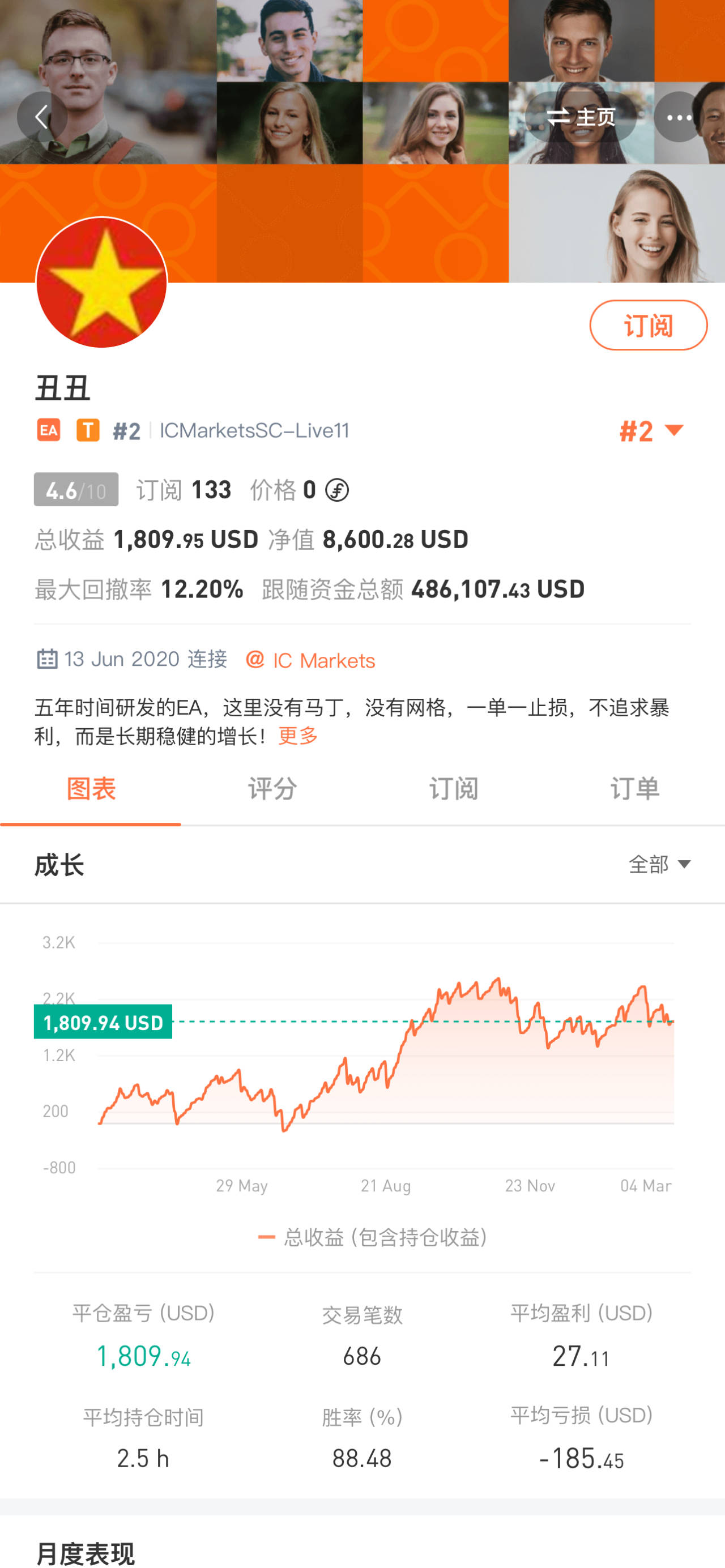
Task: Open the three-dots more options menu
Action: pyautogui.click(x=679, y=117)
